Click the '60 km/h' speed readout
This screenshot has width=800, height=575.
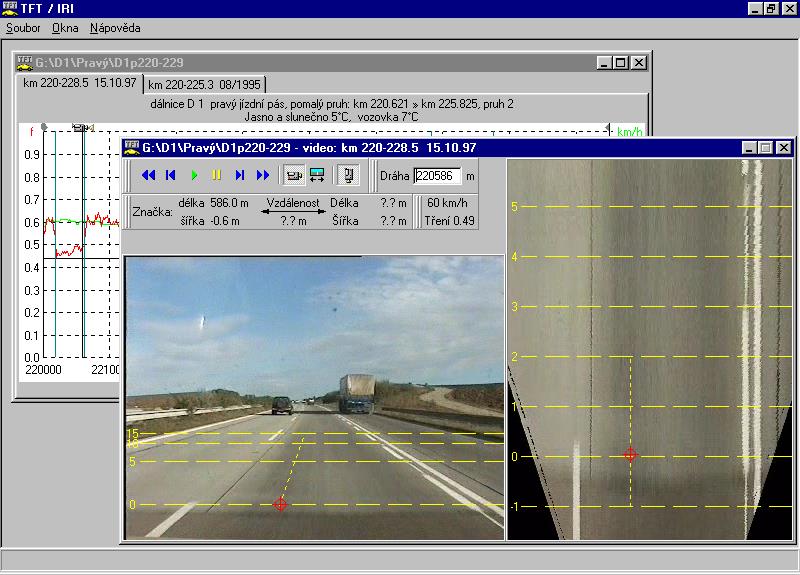point(447,203)
